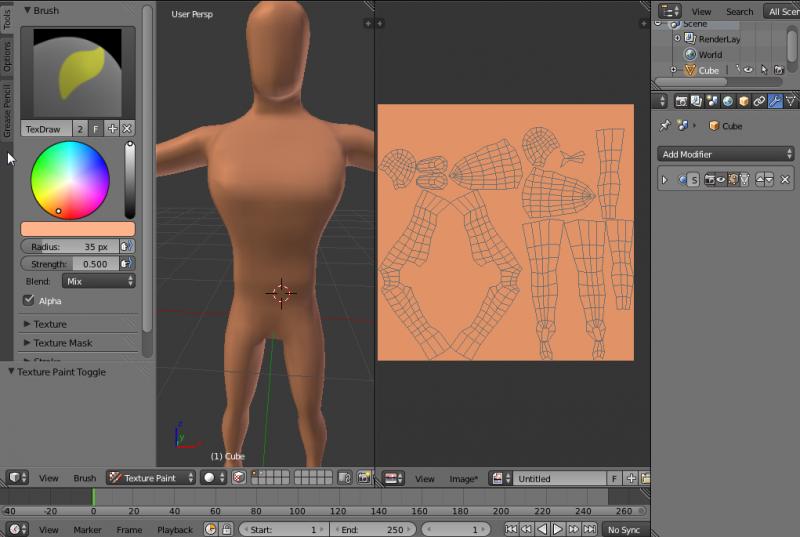This screenshot has width=800, height=537.
Task: Open the Render properties camera icon
Action: click(681, 101)
